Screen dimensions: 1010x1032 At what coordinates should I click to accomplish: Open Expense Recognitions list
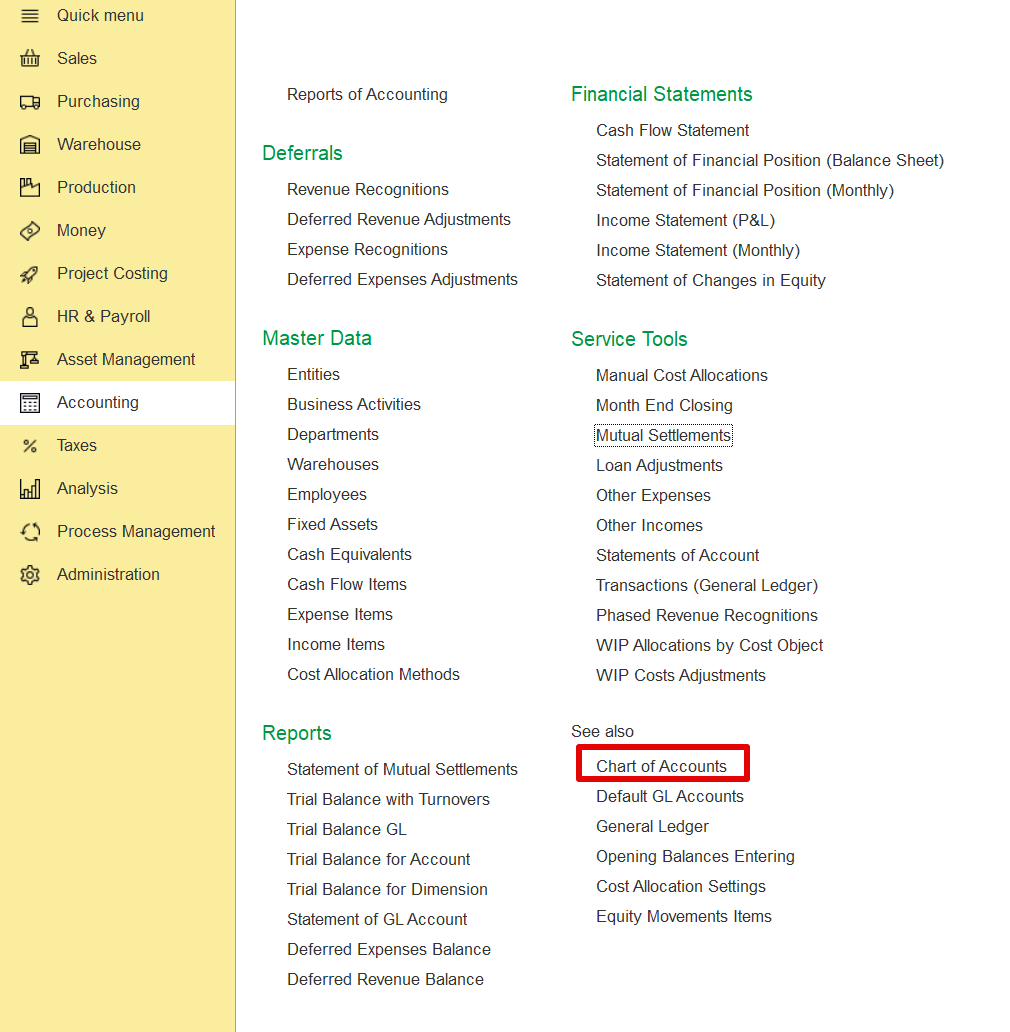pyautogui.click(x=367, y=249)
